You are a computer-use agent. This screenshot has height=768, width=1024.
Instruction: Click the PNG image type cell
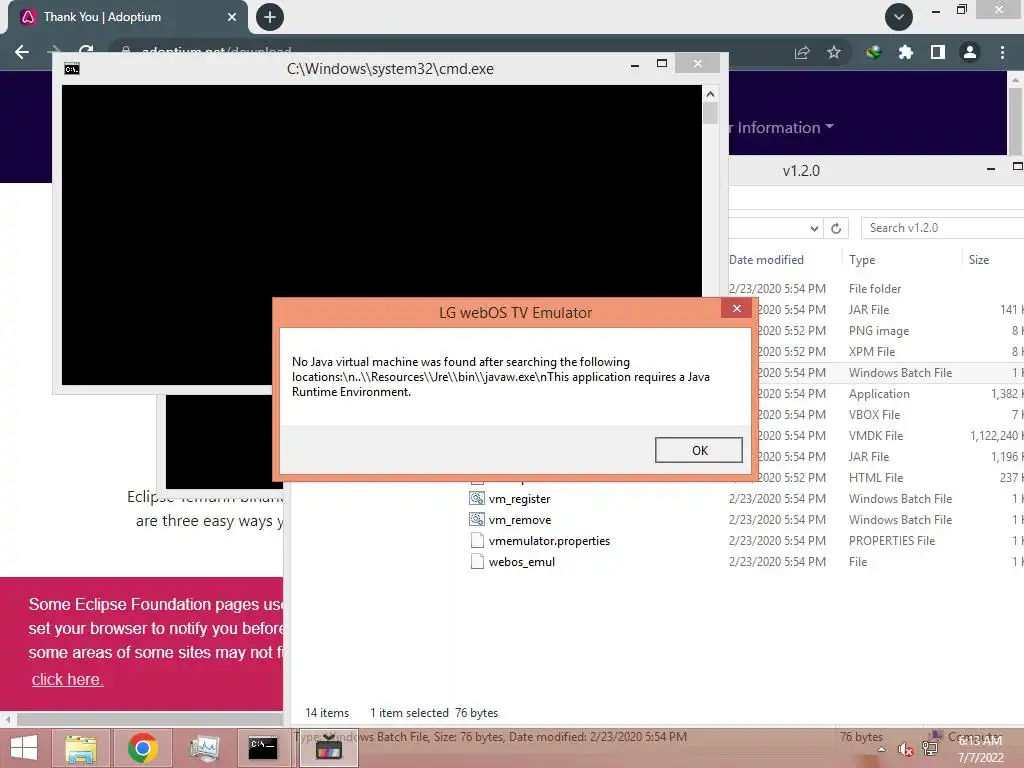[x=879, y=330]
